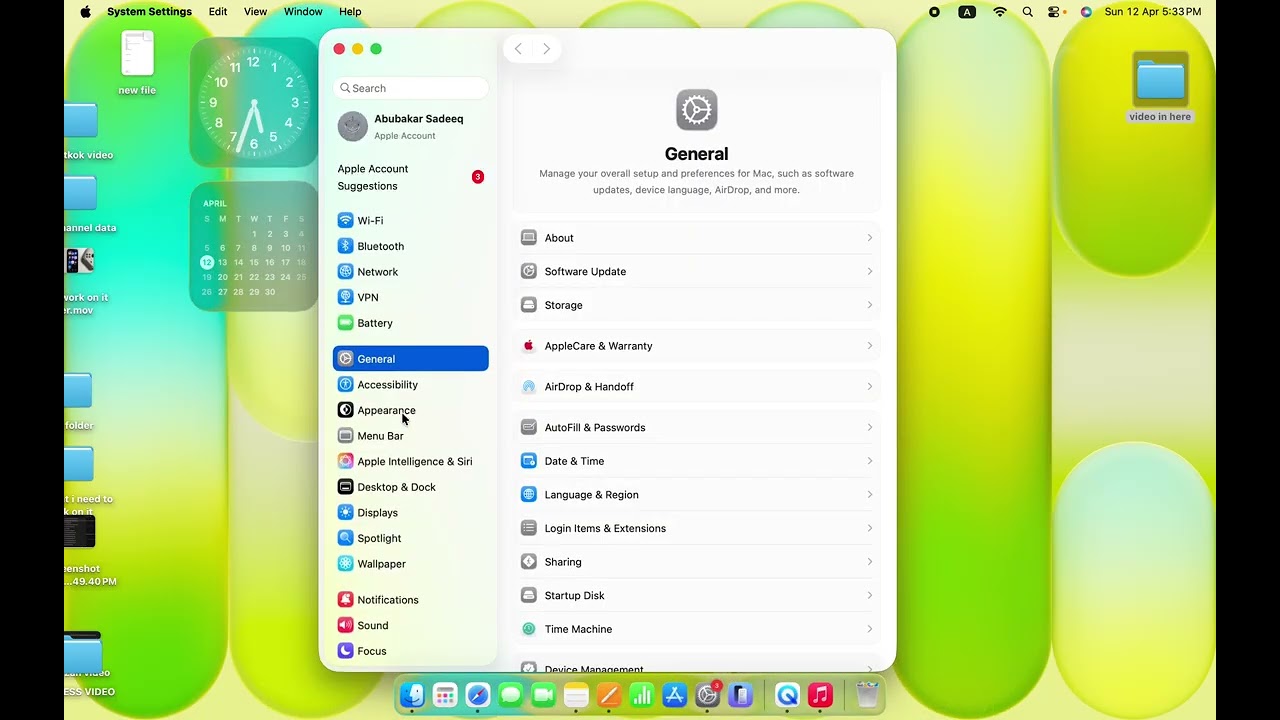1280x720 pixels.
Task: Select Notifications bell icon
Action: coord(345,600)
